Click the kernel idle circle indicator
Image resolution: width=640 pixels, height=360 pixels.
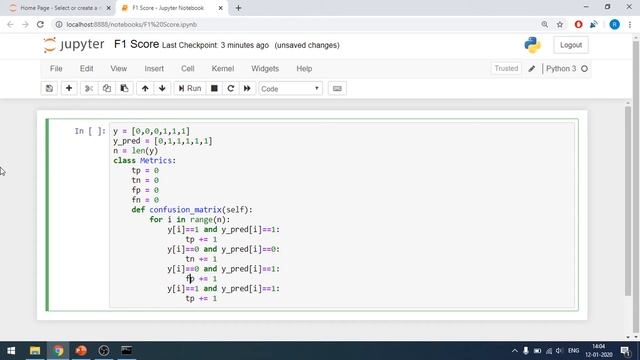click(584, 69)
